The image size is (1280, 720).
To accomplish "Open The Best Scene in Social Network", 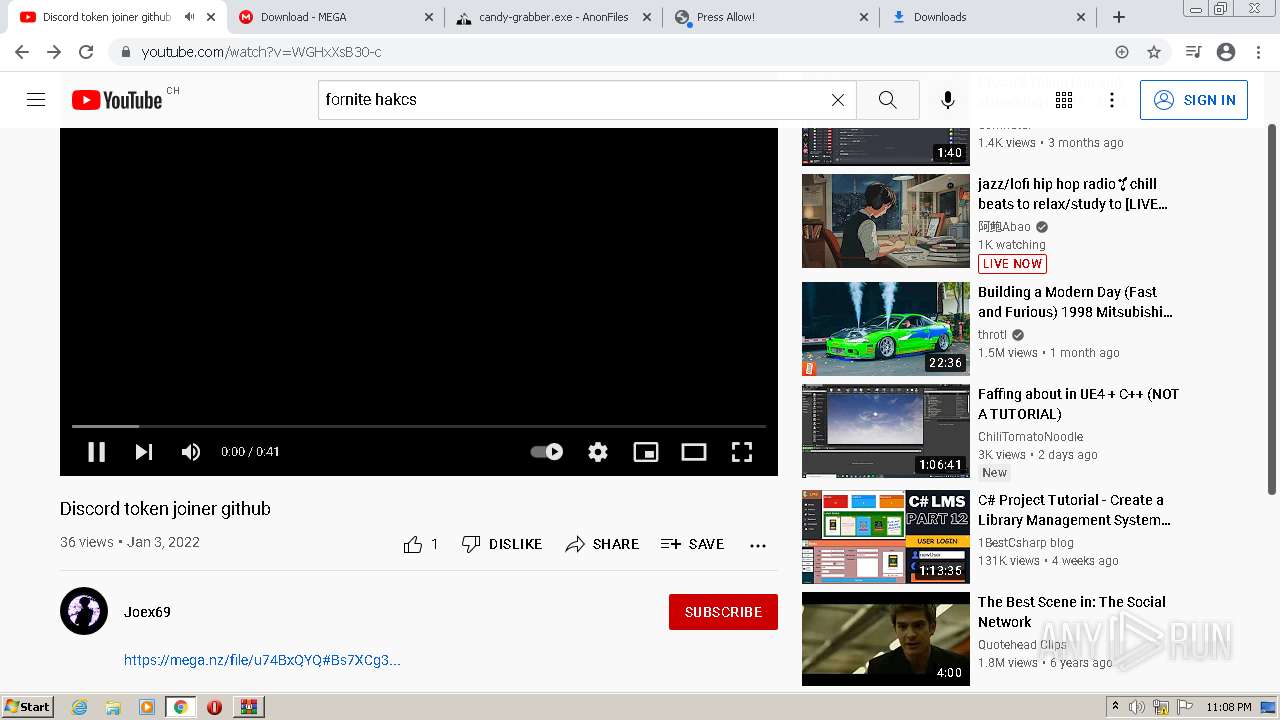I will coord(1071,612).
